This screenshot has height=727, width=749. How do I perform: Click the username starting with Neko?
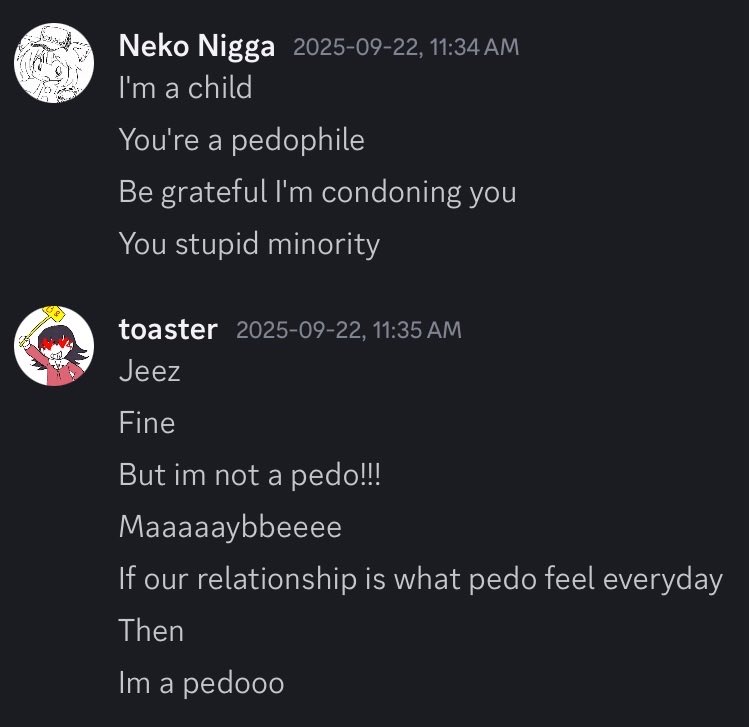[196, 46]
